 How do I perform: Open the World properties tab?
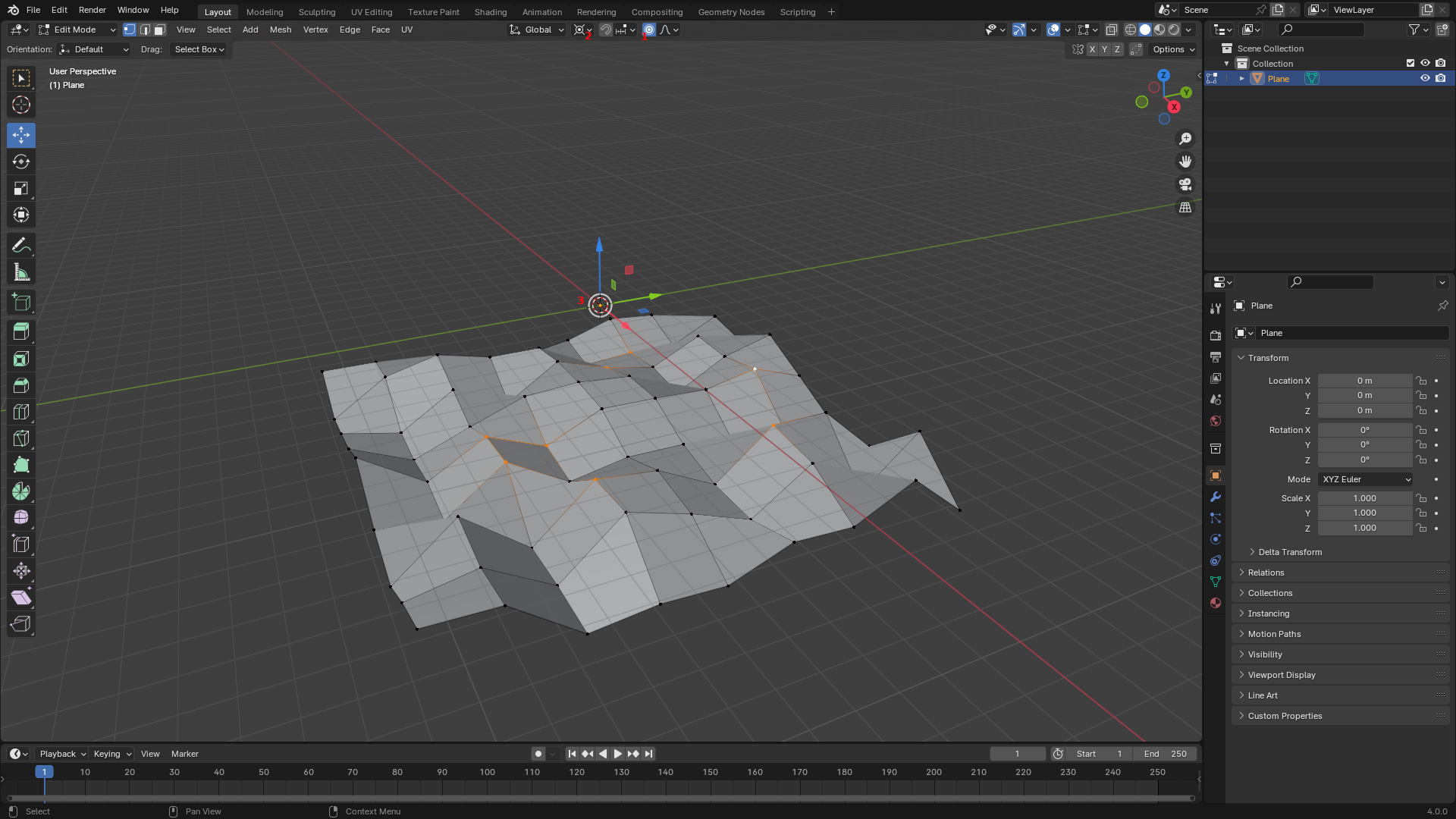(x=1216, y=421)
